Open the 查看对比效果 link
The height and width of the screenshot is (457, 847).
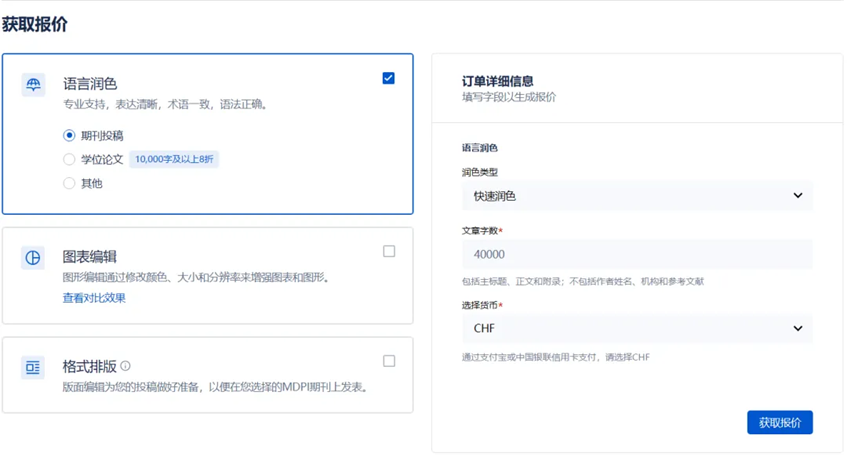pos(94,298)
